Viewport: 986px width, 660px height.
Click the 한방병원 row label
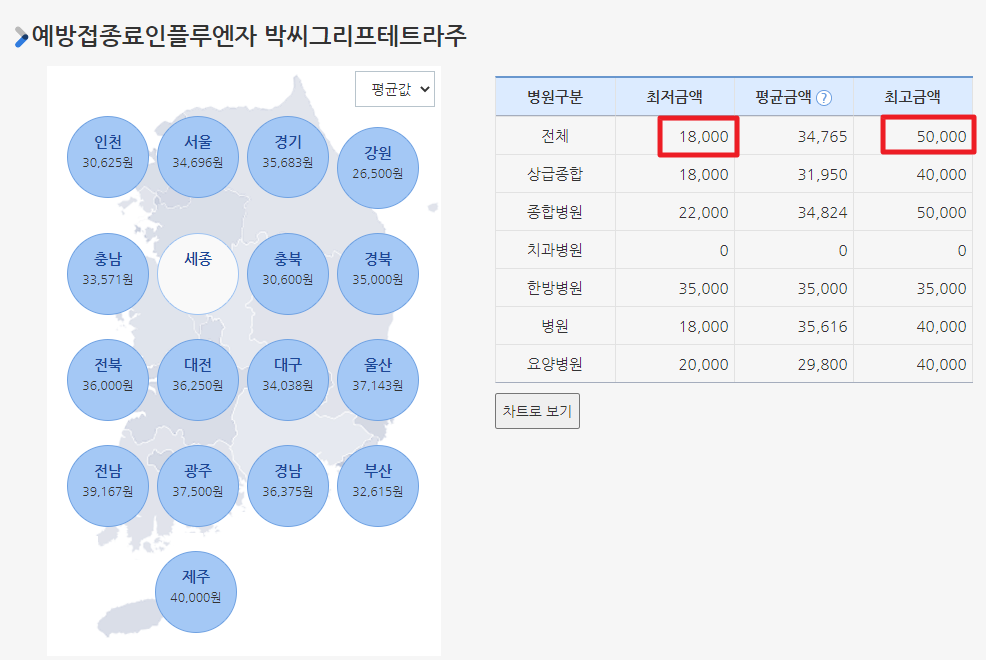coord(555,288)
